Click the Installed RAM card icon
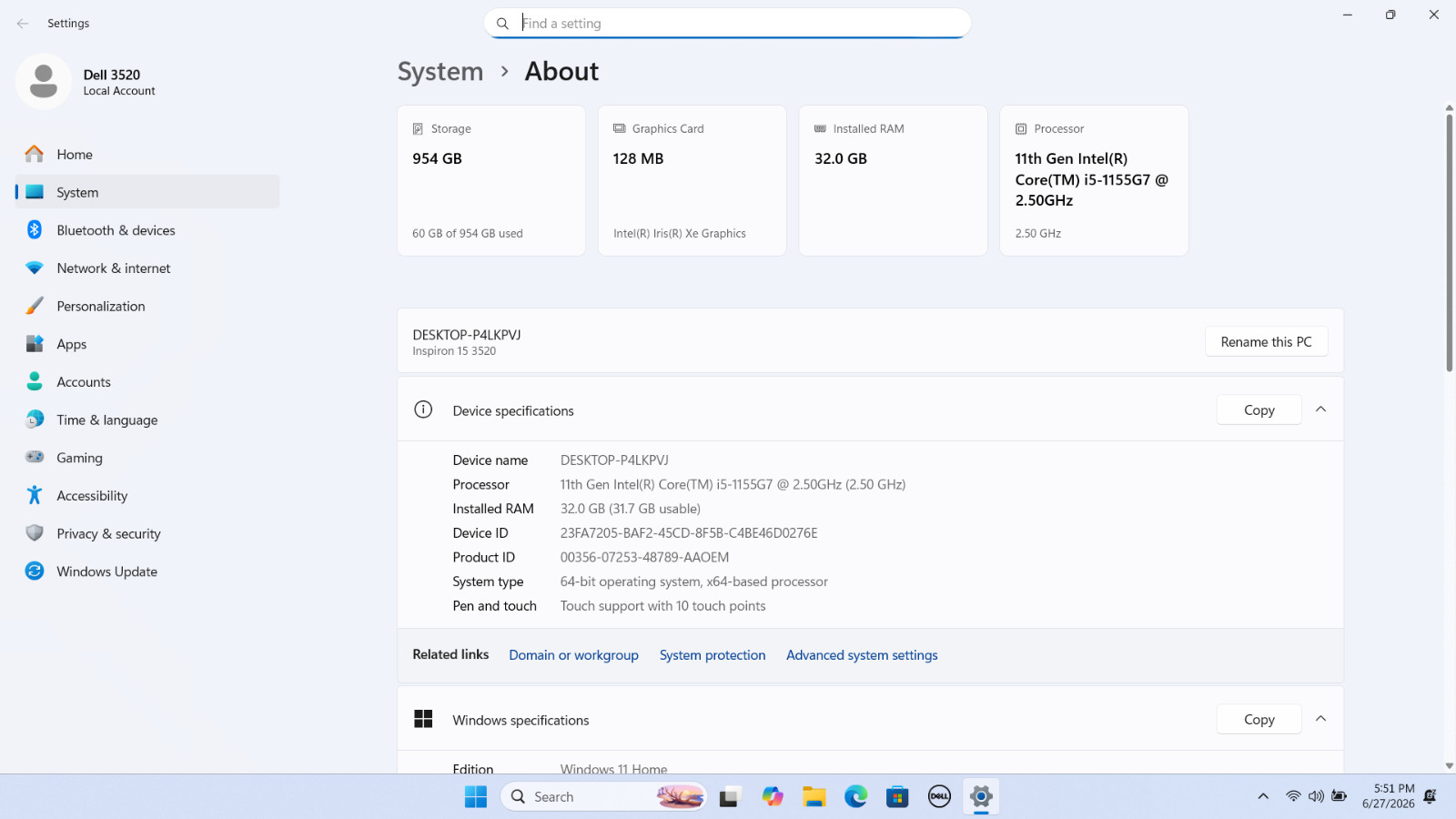The width and height of the screenshot is (1456, 819). click(x=820, y=129)
